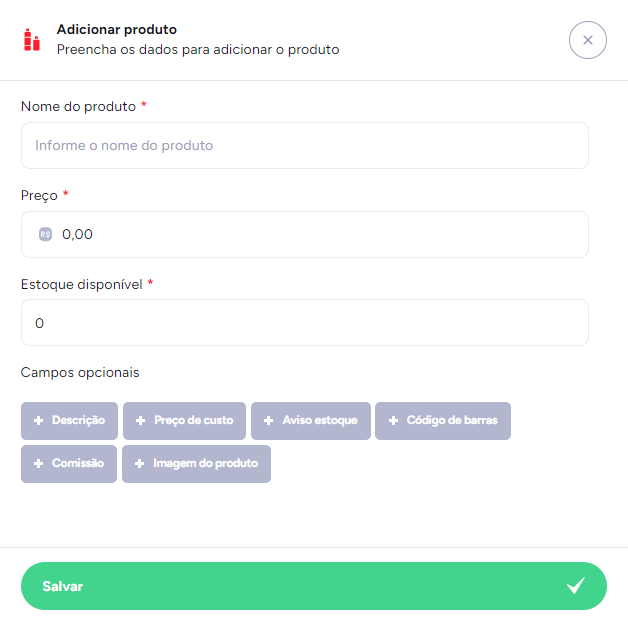Click the red product bottles icon
The image size is (628, 617).
[x=32, y=40]
